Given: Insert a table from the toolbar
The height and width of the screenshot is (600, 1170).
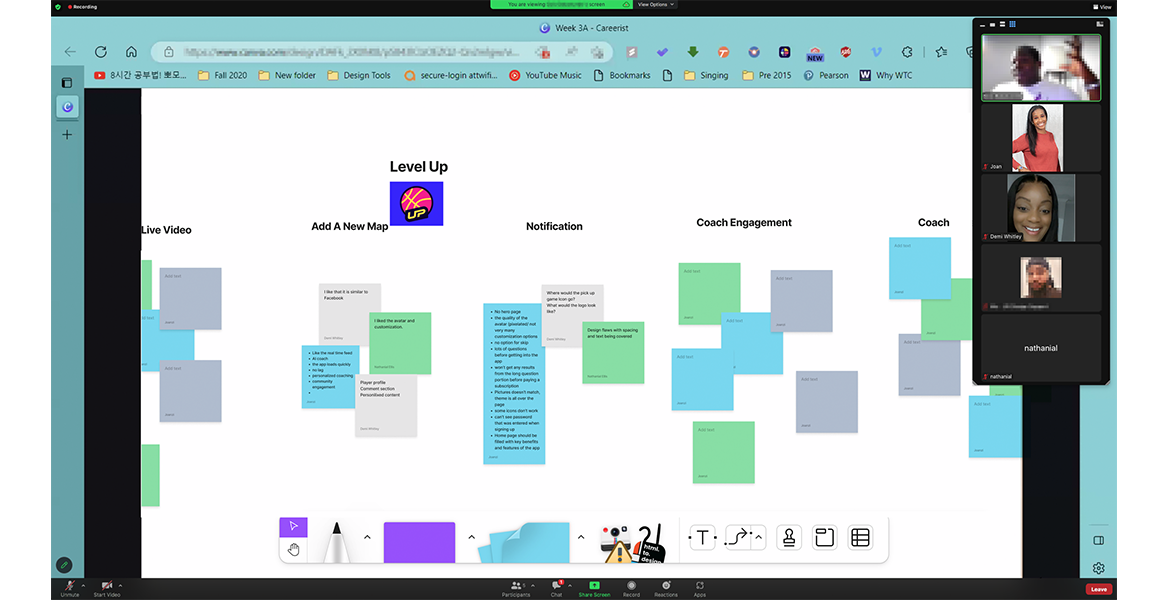Looking at the screenshot, I should [x=860, y=538].
